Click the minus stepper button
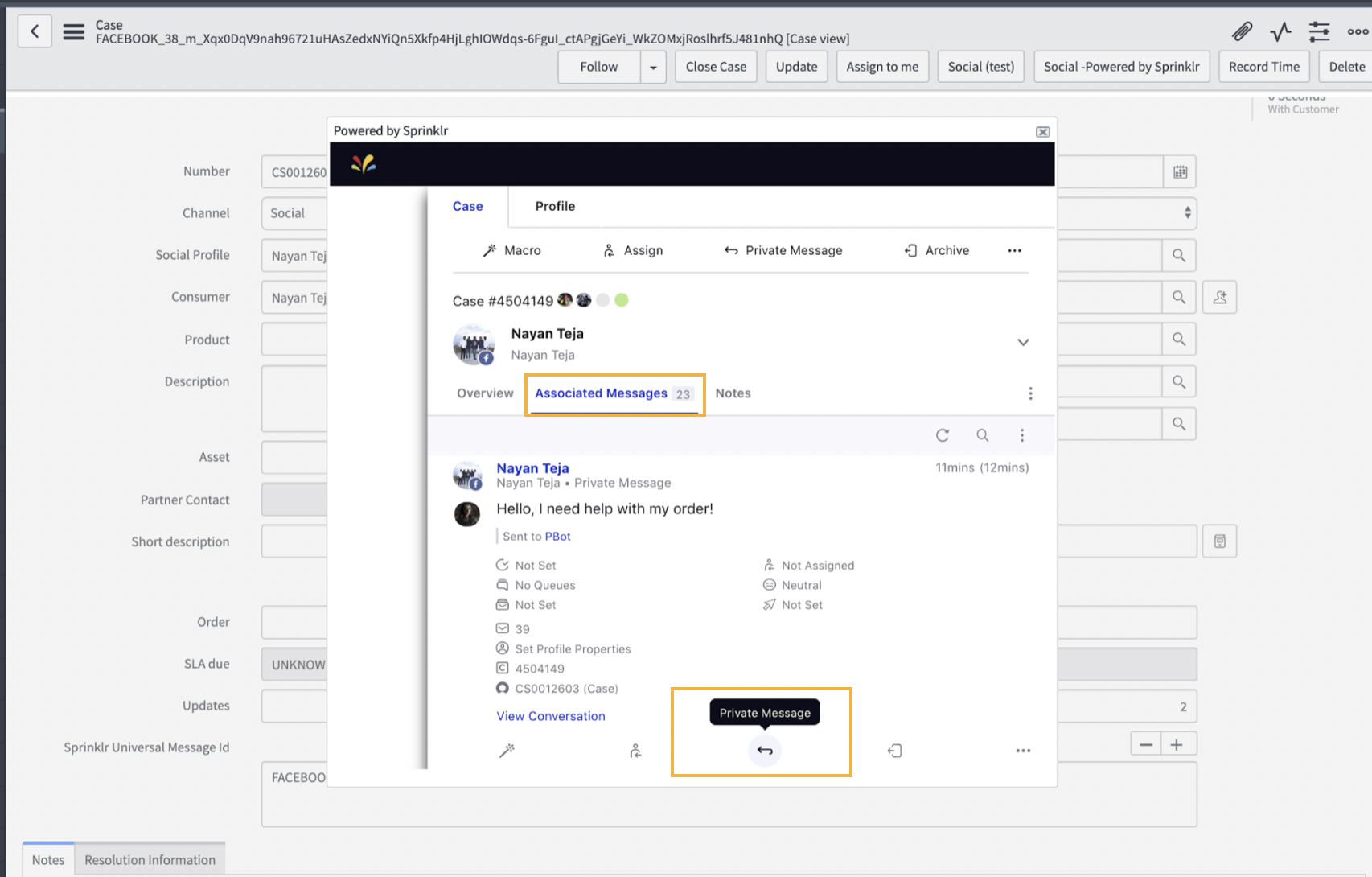1372x877 pixels. coord(1146,744)
